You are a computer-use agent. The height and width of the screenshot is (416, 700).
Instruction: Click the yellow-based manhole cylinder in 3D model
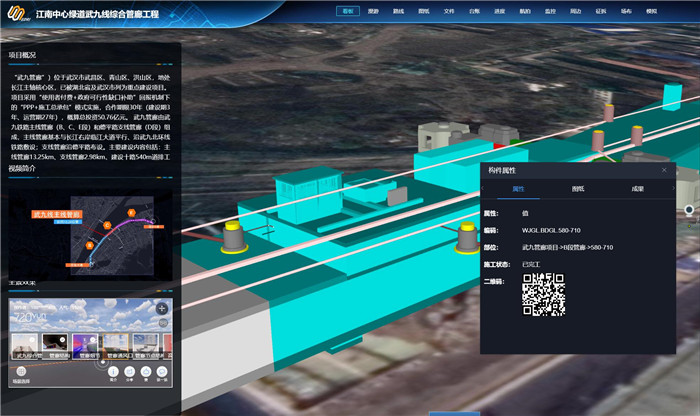[235, 238]
